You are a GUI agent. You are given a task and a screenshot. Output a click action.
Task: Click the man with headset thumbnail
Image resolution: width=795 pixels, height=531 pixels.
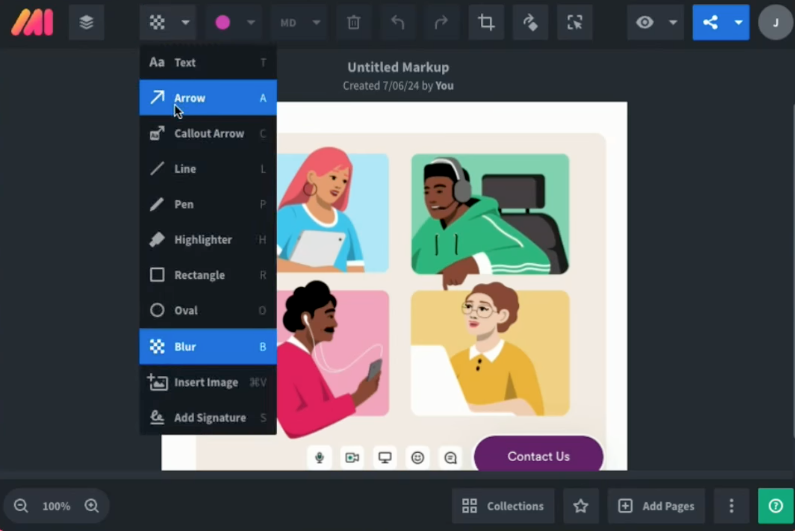490,214
